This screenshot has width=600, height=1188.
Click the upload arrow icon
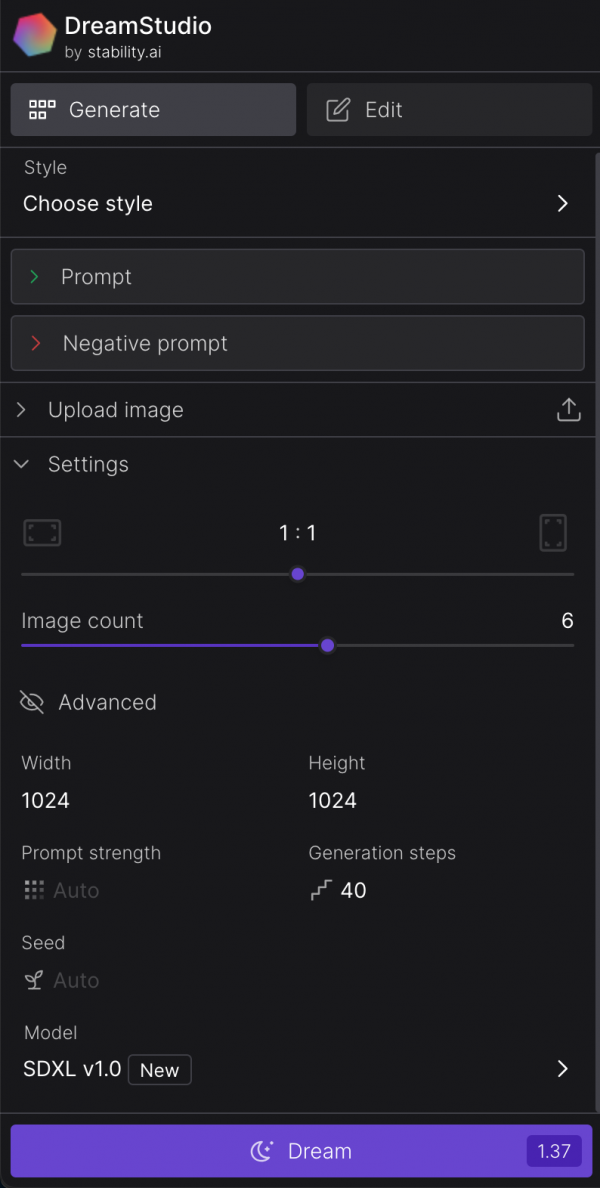568,410
